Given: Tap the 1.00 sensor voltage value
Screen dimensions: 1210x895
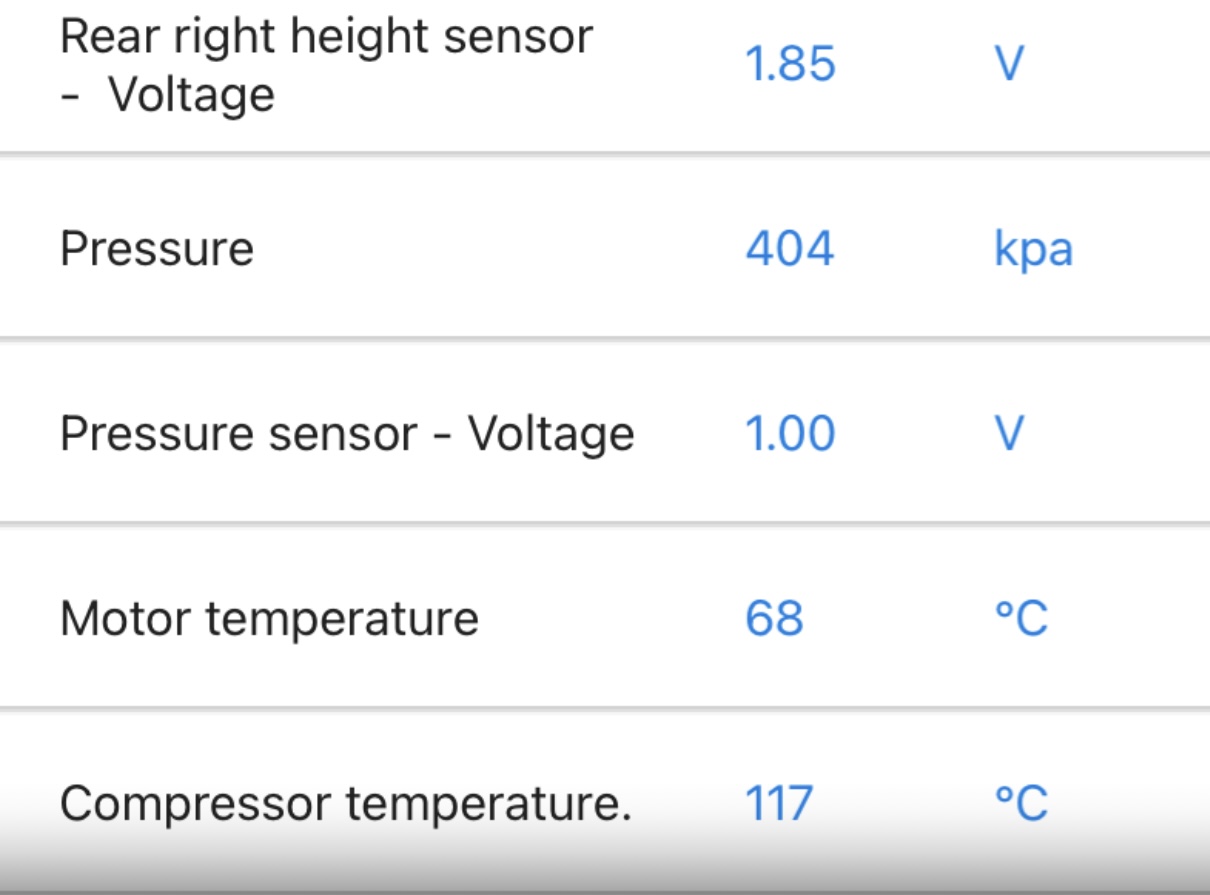Looking at the screenshot, I should (x=790, y=434).
